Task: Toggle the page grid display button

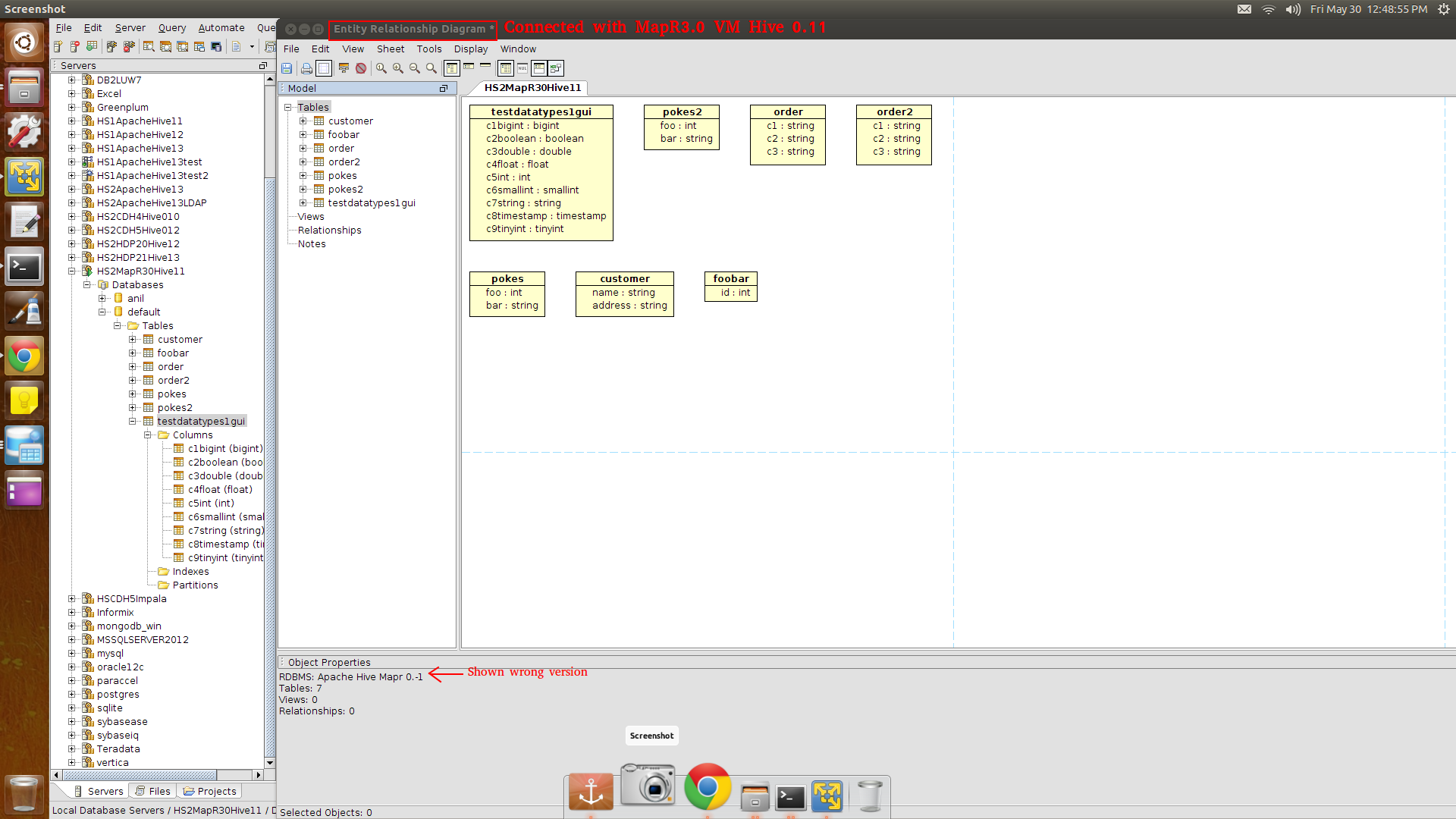Action: click(x=324, y=68)
